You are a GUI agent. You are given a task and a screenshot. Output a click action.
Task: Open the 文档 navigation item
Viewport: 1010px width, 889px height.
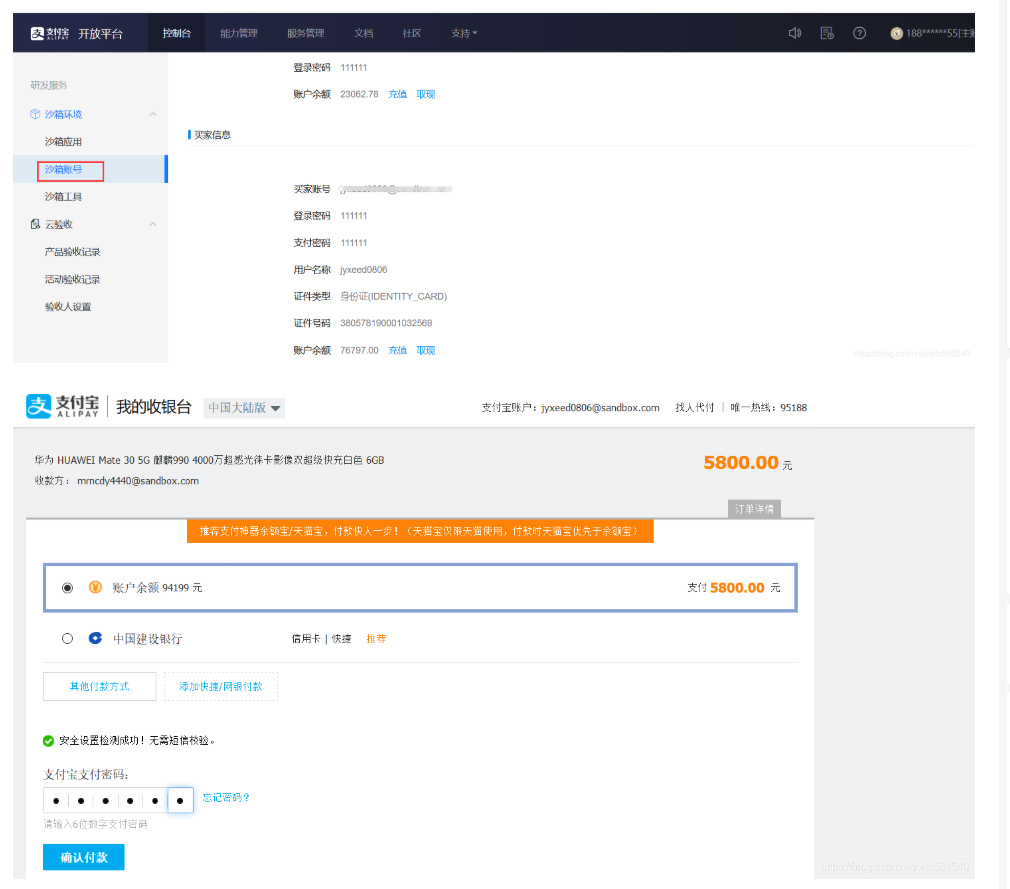pyautogui.click(x=364, y=33)
